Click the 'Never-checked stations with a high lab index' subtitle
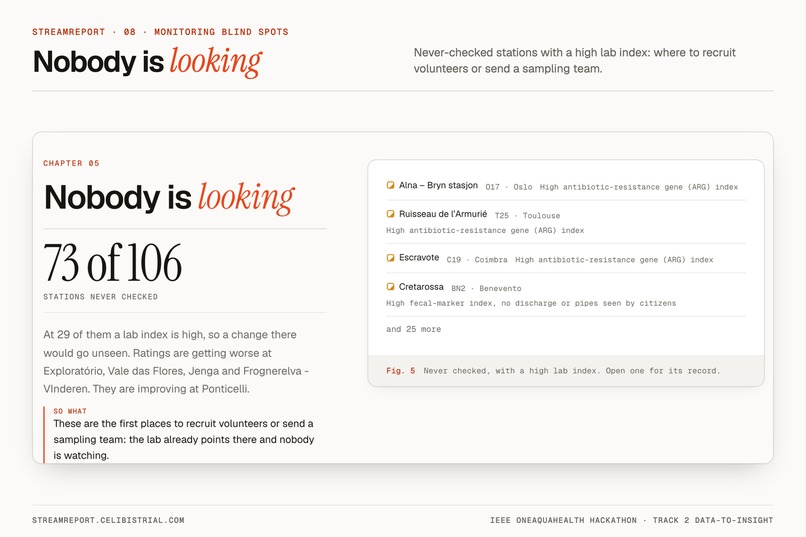Image resolution: width=806 pixels, height=537 pixels. pyautogui.click(x=575, y=61)
